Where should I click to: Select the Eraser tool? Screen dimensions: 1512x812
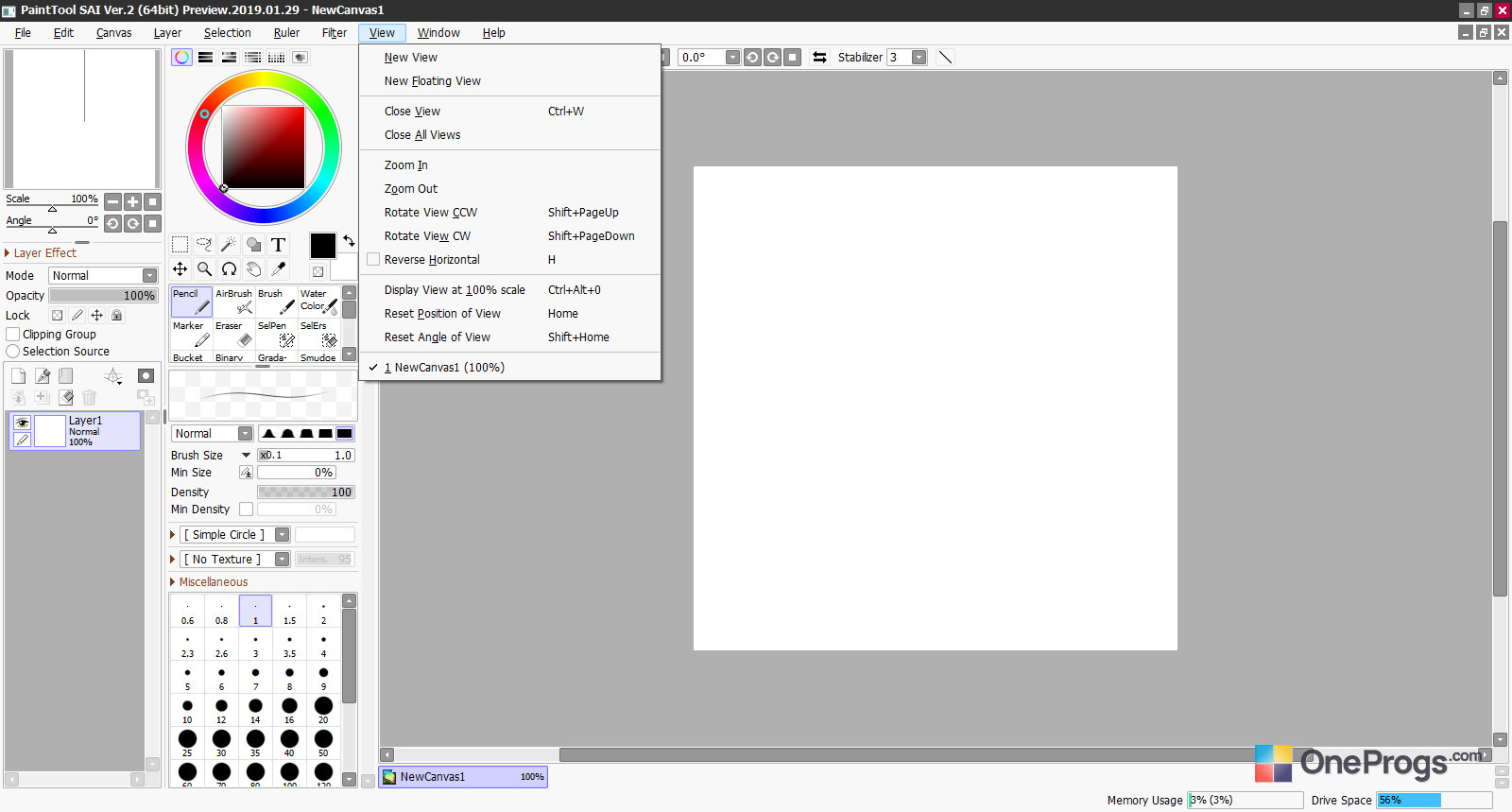234,334
